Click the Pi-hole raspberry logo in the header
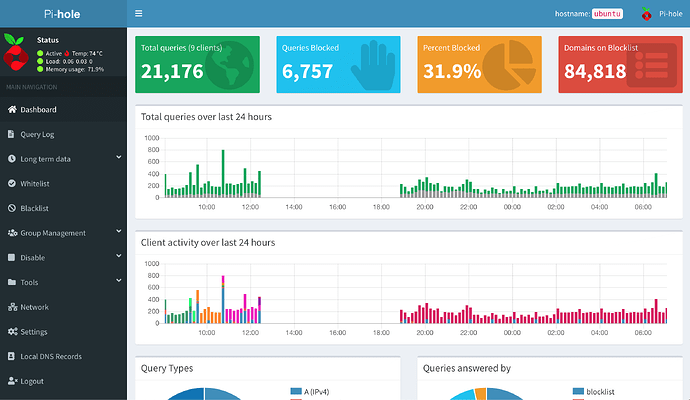Viewport: 690px width, 400px height. (646, 14)
